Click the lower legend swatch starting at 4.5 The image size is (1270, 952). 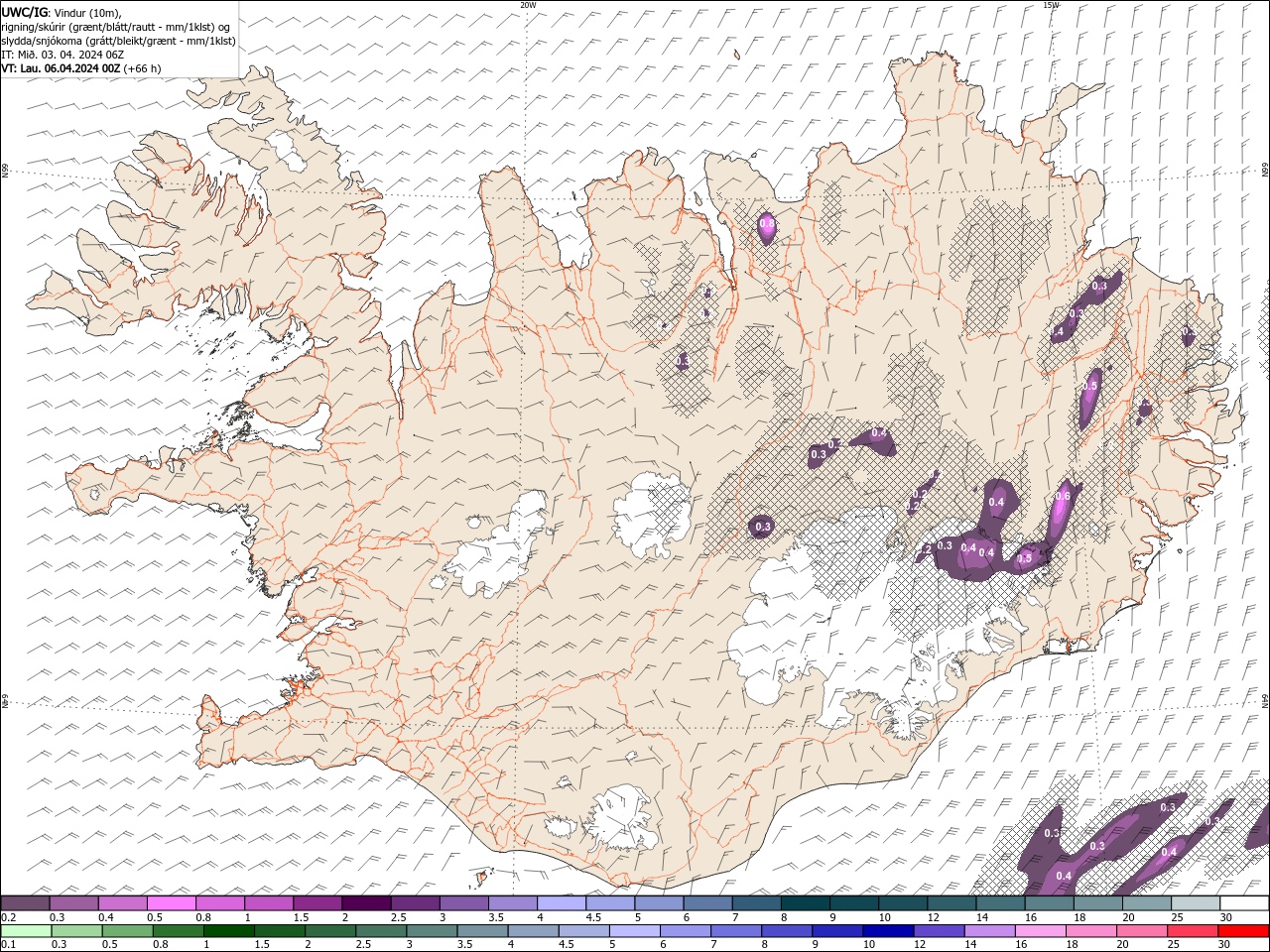(x=583, y=931)
